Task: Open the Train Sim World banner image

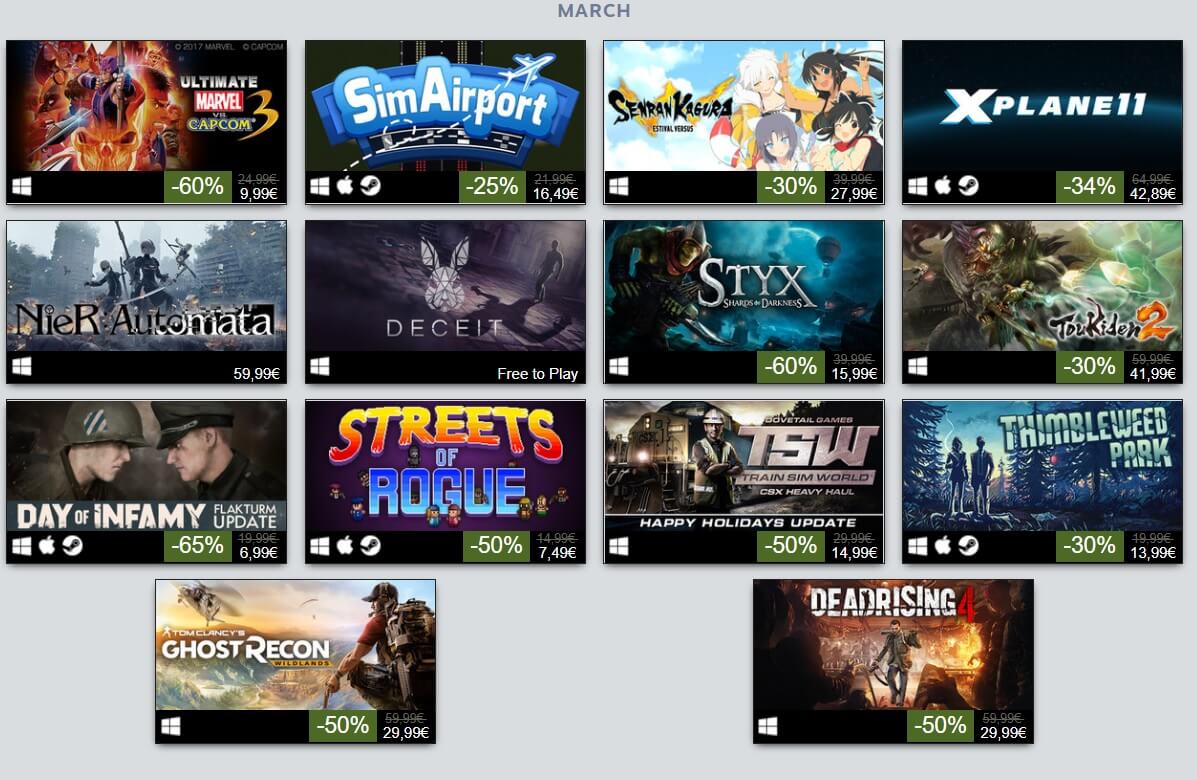Action: pyautogui.click(x=744, y=466)
